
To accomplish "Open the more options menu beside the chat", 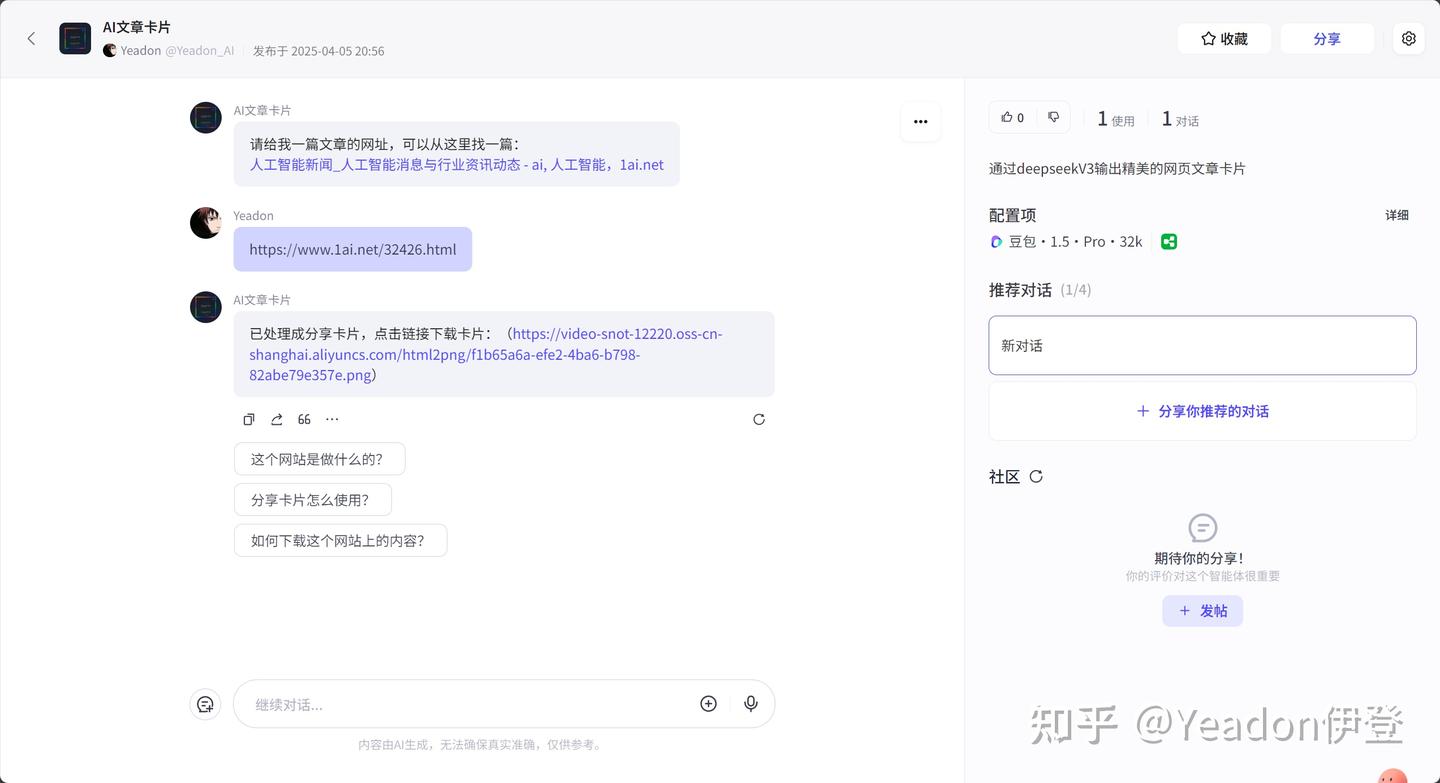I will tap(921, 122).
